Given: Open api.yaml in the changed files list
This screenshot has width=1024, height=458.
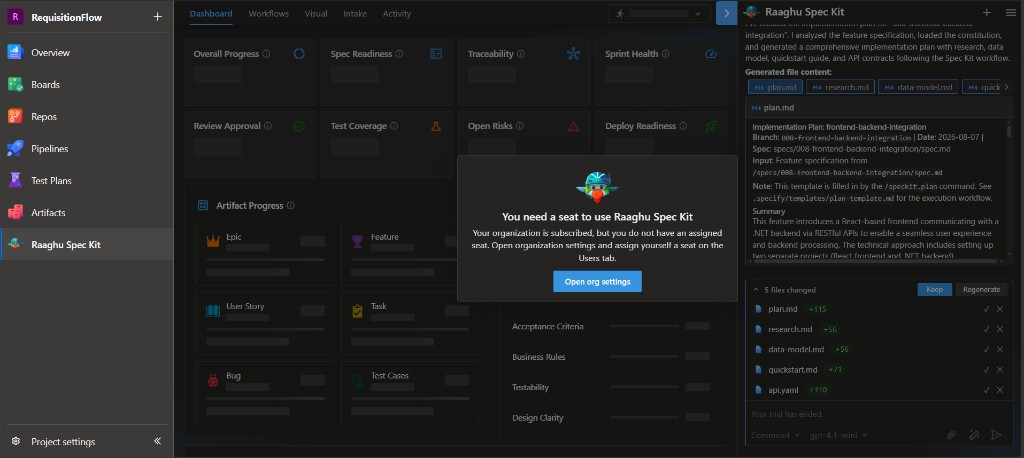Looking at the screenshot, I should pyautogui.click(x=784, y=390).
